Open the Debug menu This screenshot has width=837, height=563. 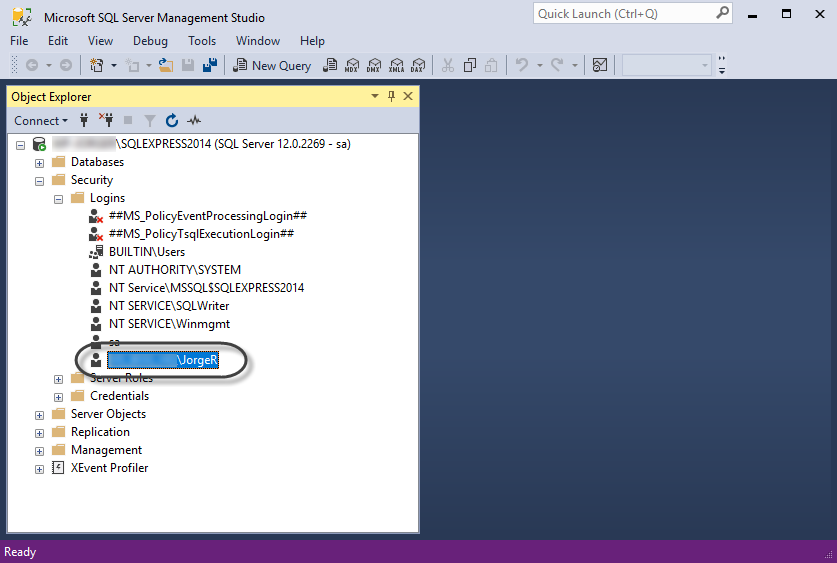click(150, 41)
